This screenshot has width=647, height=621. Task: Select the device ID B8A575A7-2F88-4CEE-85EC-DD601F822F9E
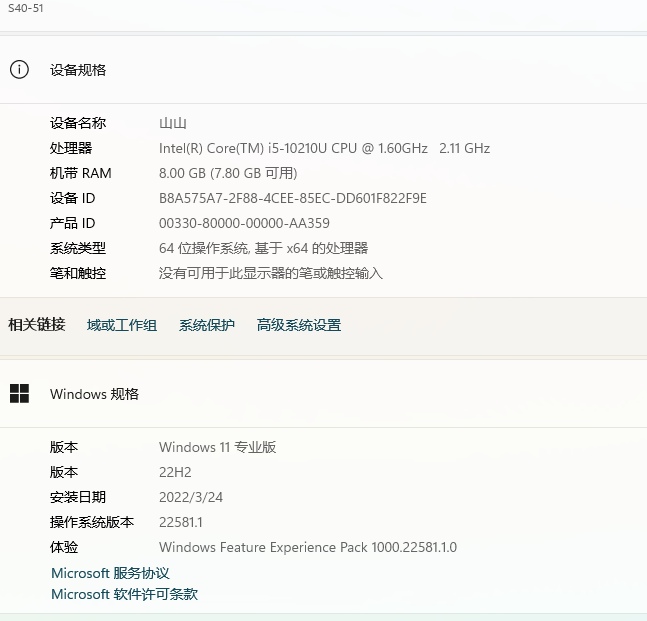tap(293, 198)
